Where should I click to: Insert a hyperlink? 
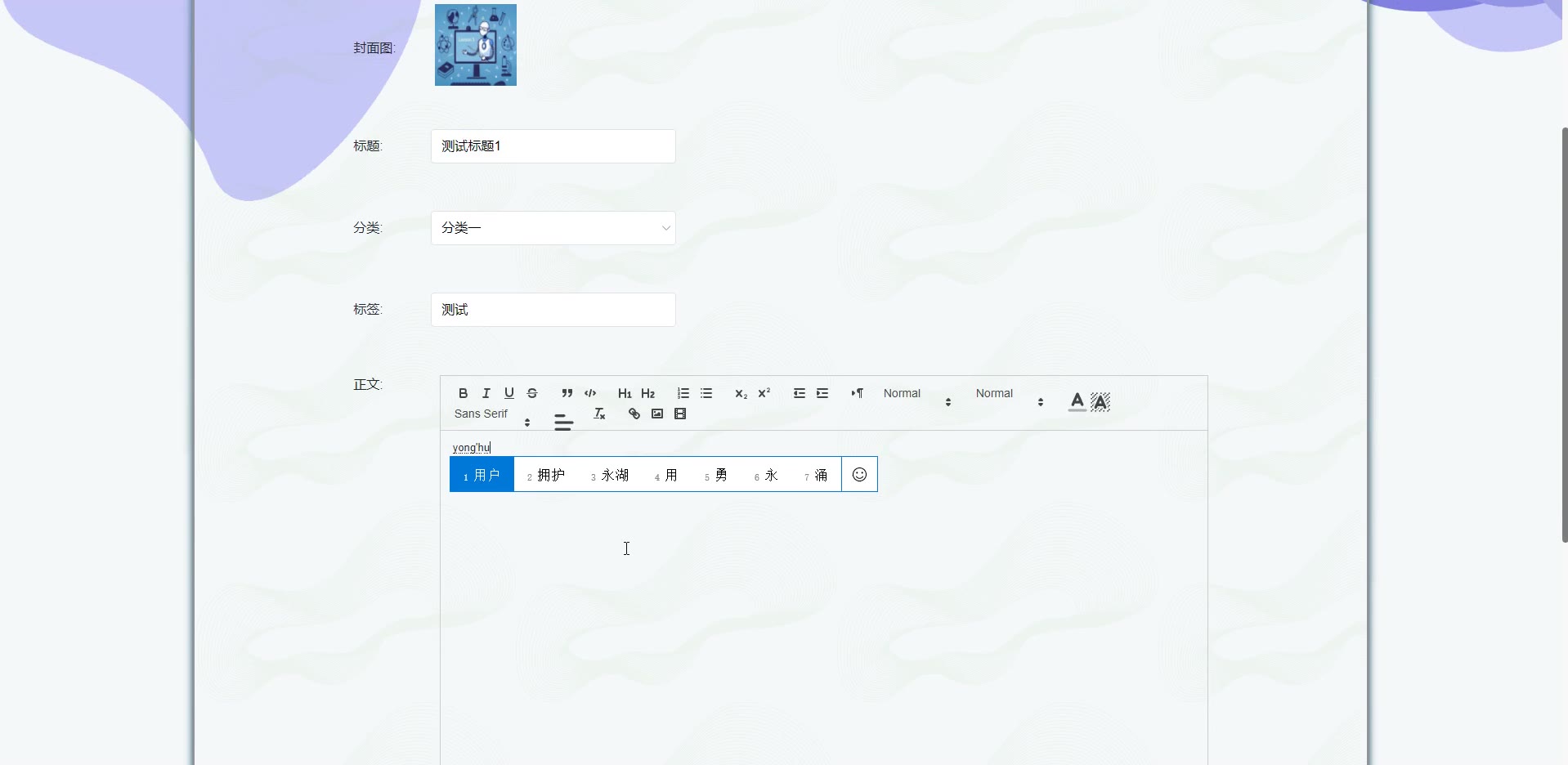coord(634,414)
